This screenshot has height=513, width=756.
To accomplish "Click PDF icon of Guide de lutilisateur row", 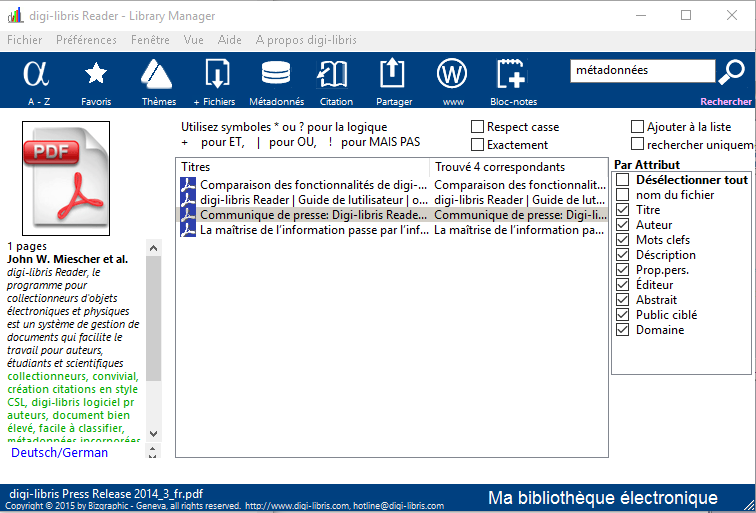I will click(x=188, y=200).
